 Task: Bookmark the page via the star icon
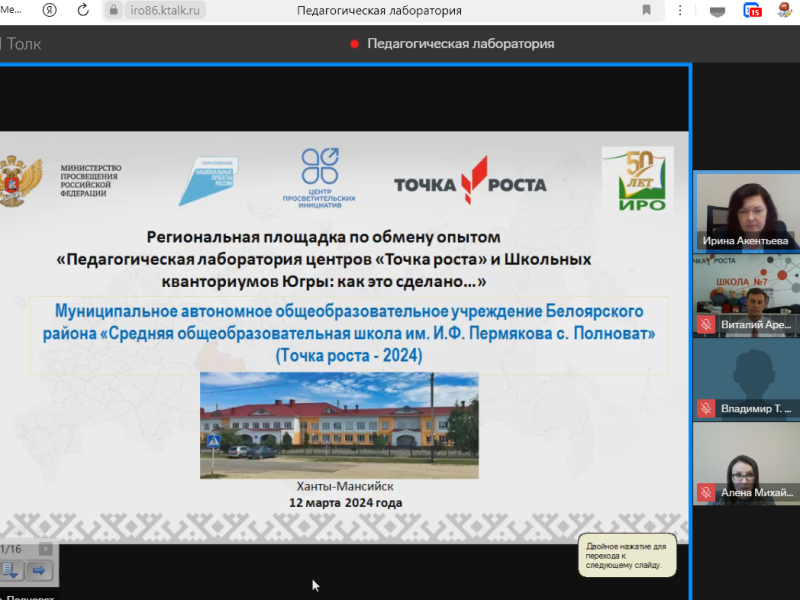(x=646, y=11)
